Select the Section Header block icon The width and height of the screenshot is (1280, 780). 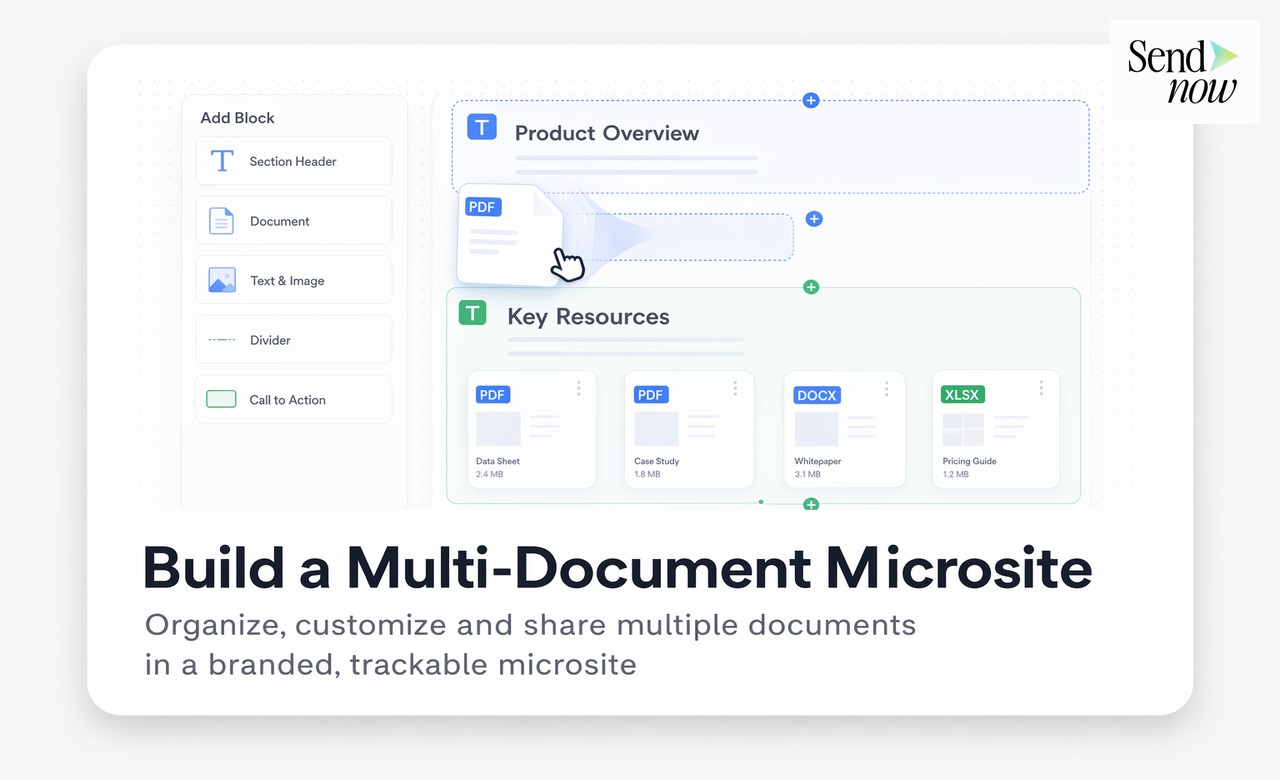click(221, 161)
